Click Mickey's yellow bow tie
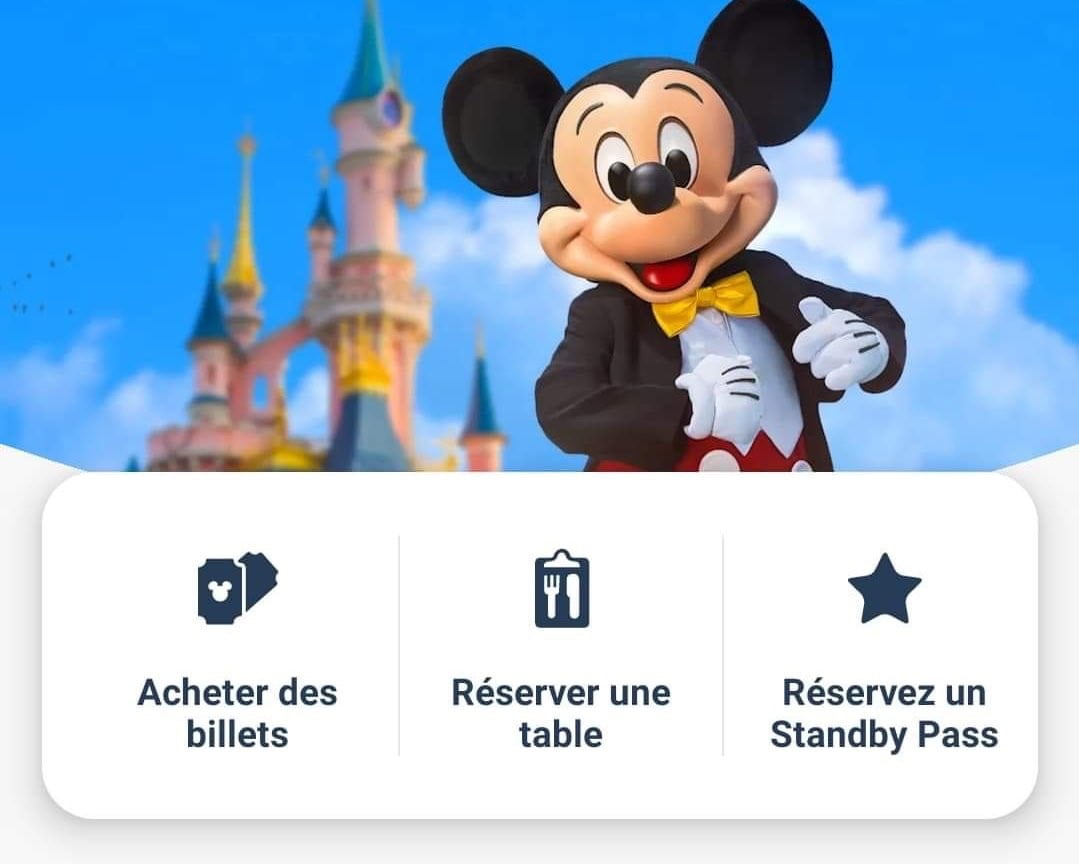The image size is (1079, 864). [705, 303]
